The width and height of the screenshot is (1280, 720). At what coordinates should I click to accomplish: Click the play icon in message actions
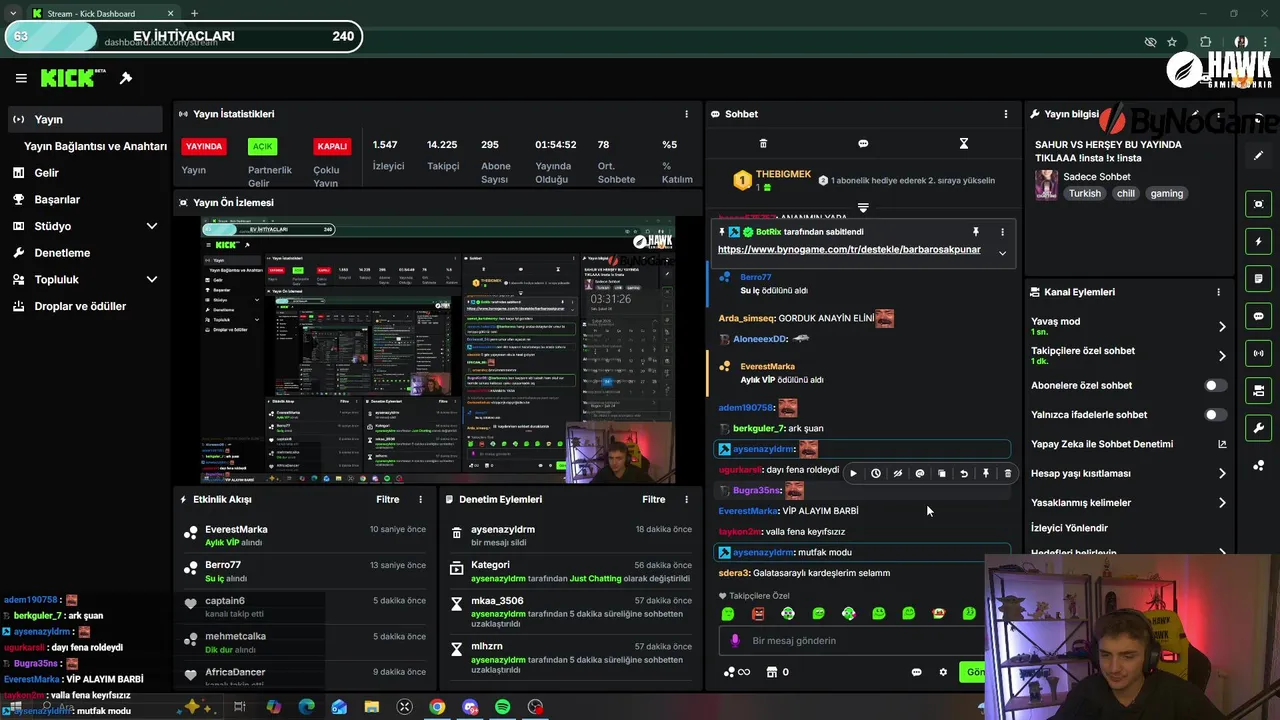pyautogui.click(x=853, y=473)
